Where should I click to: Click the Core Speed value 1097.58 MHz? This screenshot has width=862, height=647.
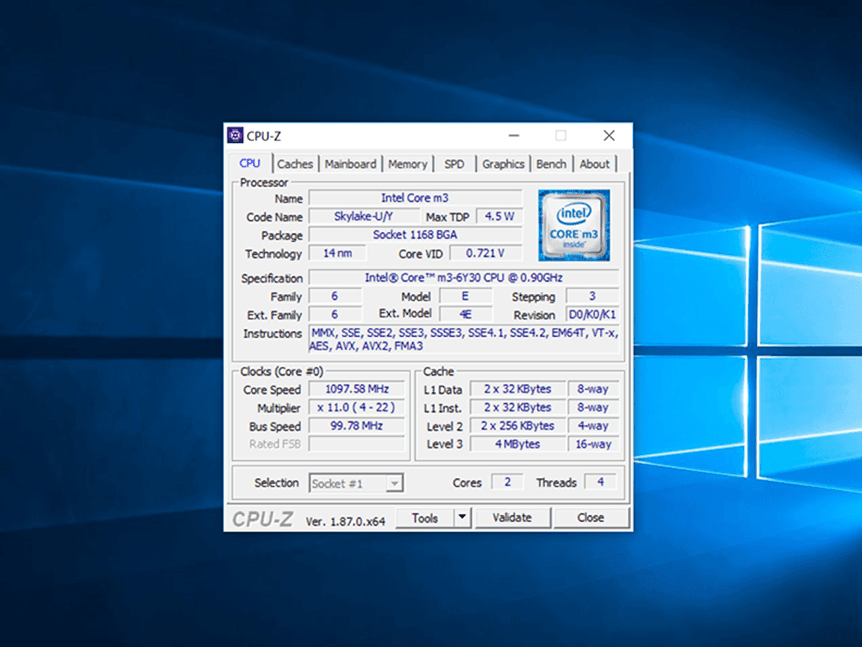point(357,389)
